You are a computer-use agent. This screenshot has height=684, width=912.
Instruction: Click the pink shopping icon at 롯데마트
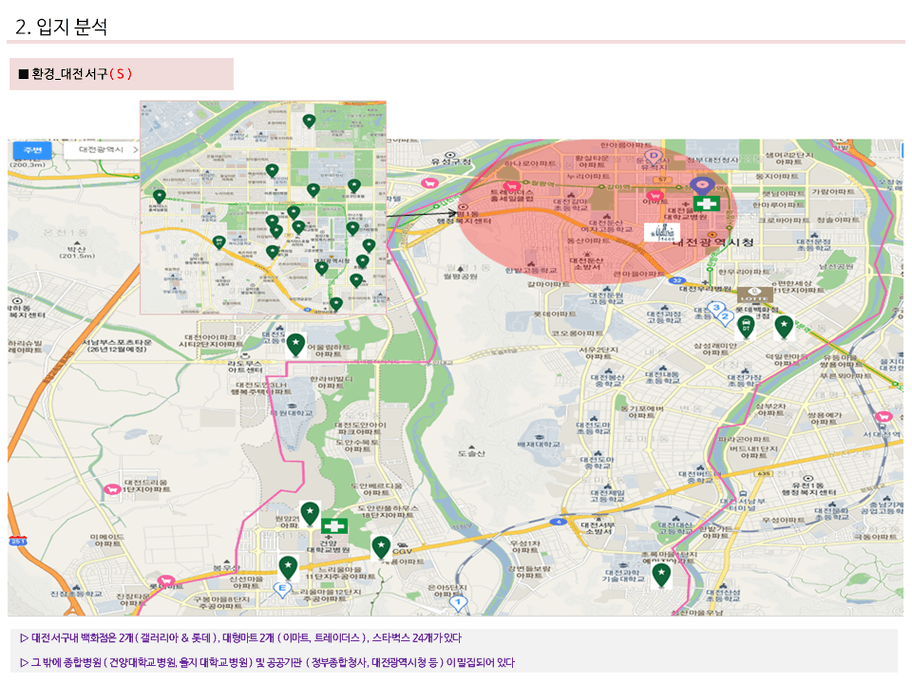166,580
